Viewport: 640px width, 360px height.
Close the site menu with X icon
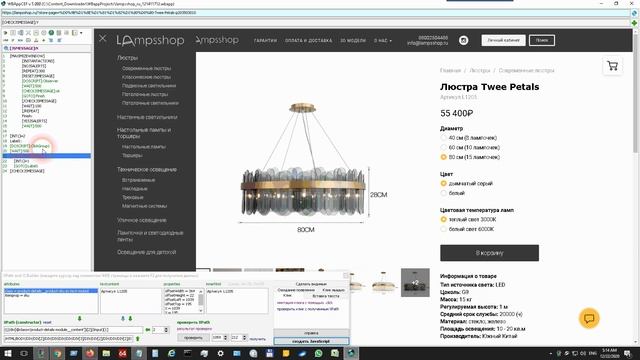(102, 38)
